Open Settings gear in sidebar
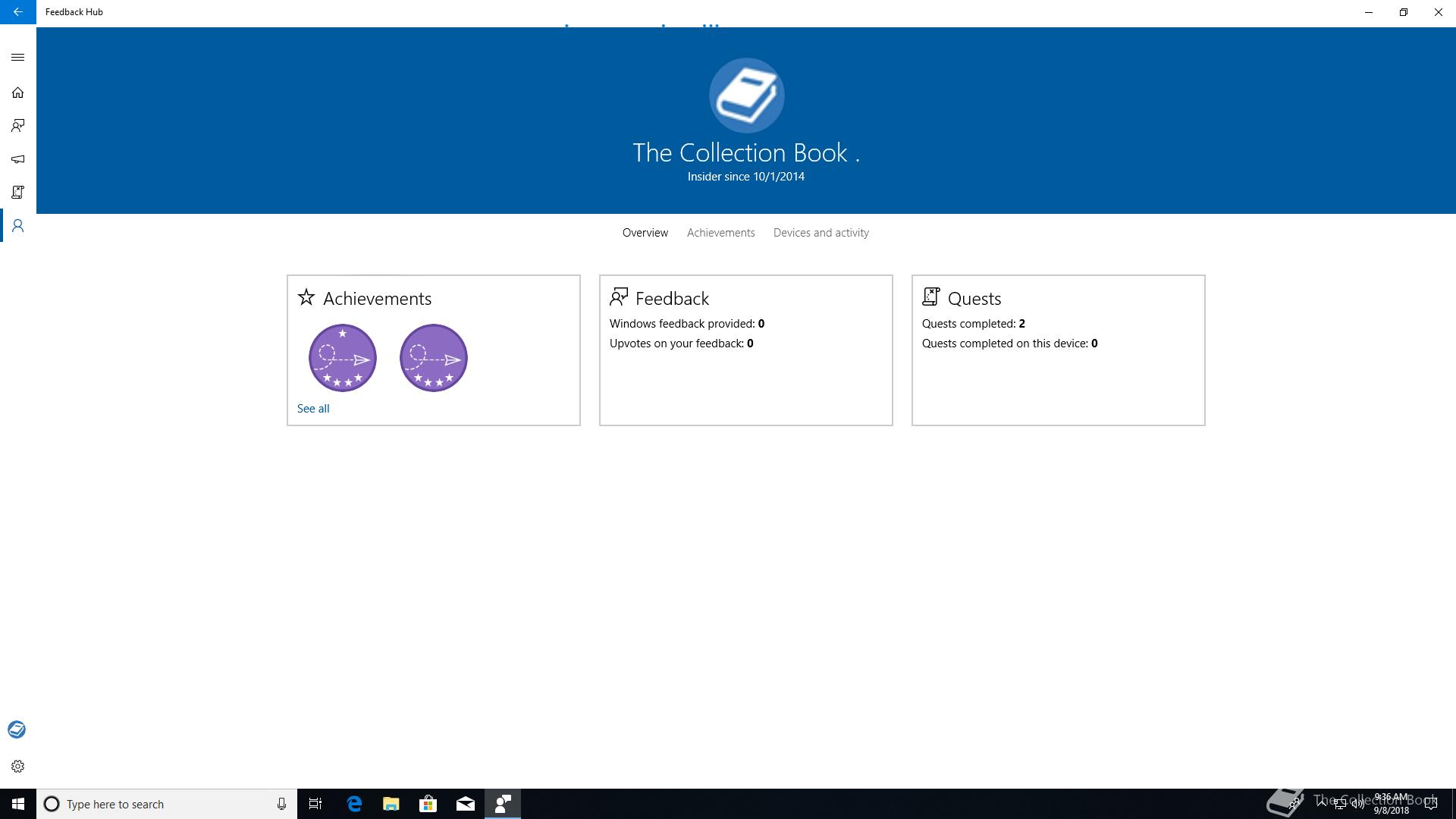The height and width of the screenshot is (819, 1456). coord(17,767)
